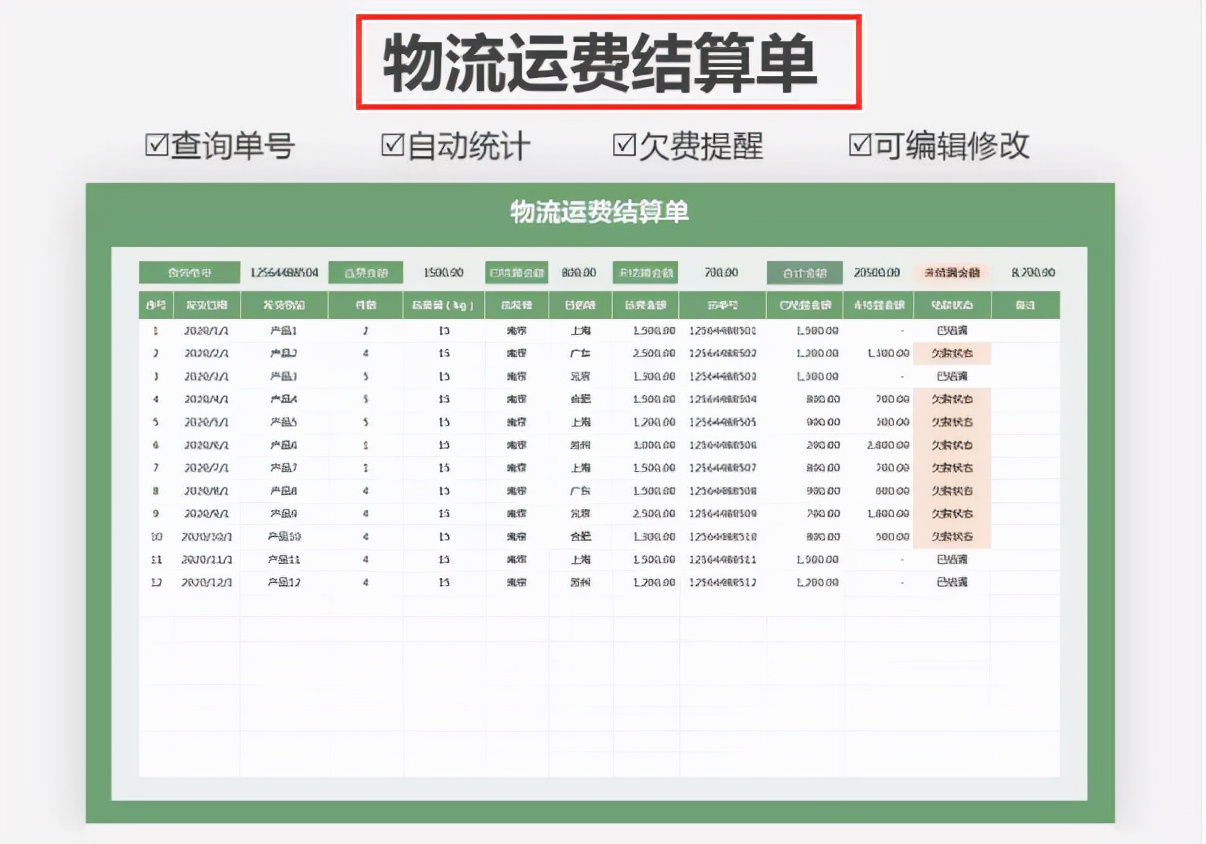Toggle the 欠费提醒 checkbox

(625, 145)
